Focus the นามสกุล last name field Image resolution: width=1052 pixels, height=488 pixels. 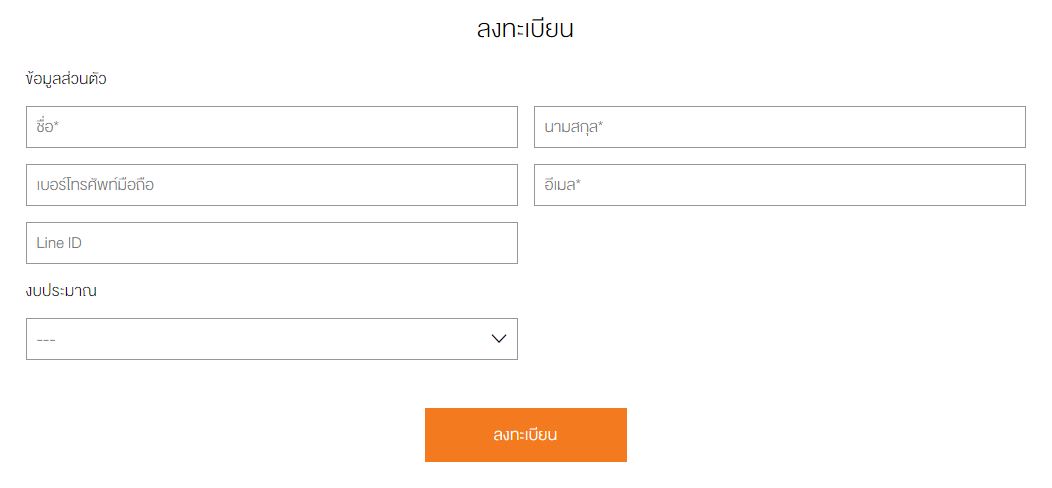click(x=779, y=127)
